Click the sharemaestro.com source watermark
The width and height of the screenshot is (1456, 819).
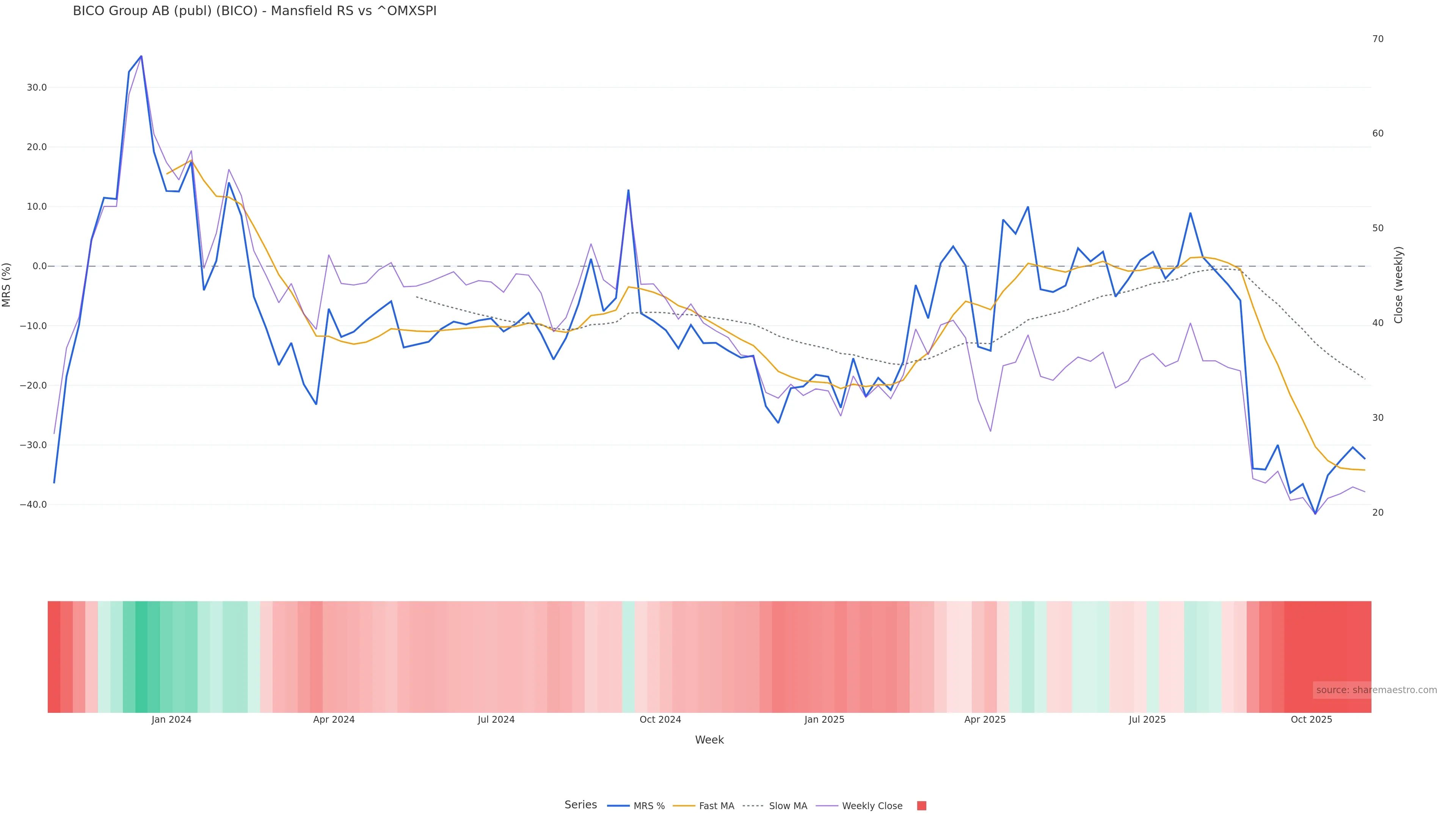pyautogui.click(x=1376, y=690)
